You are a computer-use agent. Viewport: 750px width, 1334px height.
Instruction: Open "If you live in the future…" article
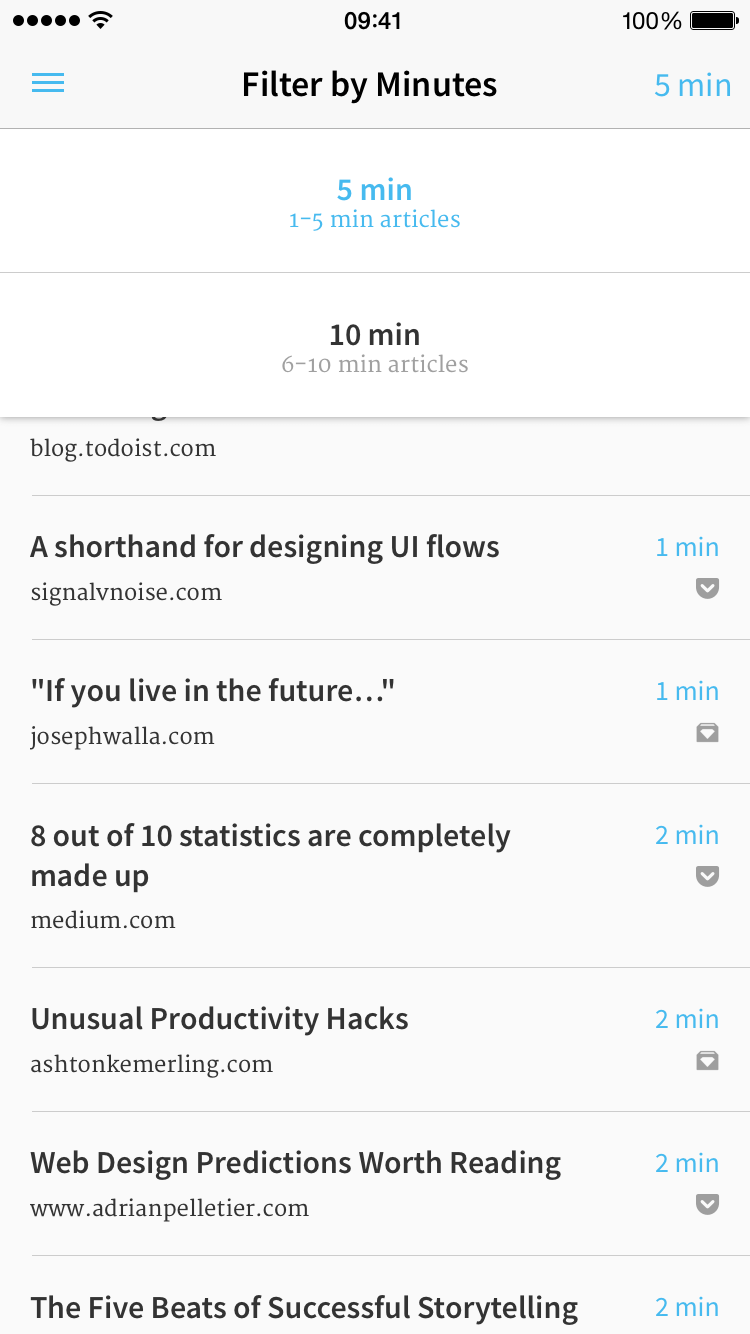[213, 691]
